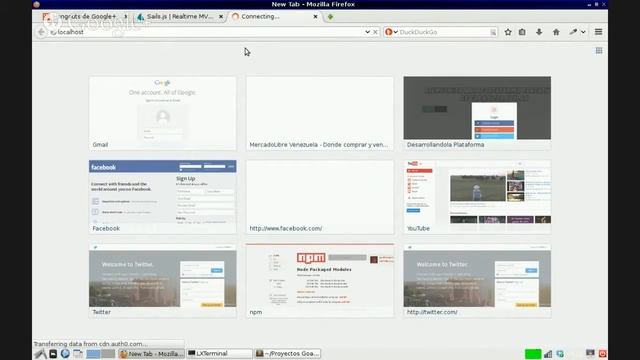640x360 pixels.
Task: Click the green CPU monitor in tray
Action: pos(533,353)
